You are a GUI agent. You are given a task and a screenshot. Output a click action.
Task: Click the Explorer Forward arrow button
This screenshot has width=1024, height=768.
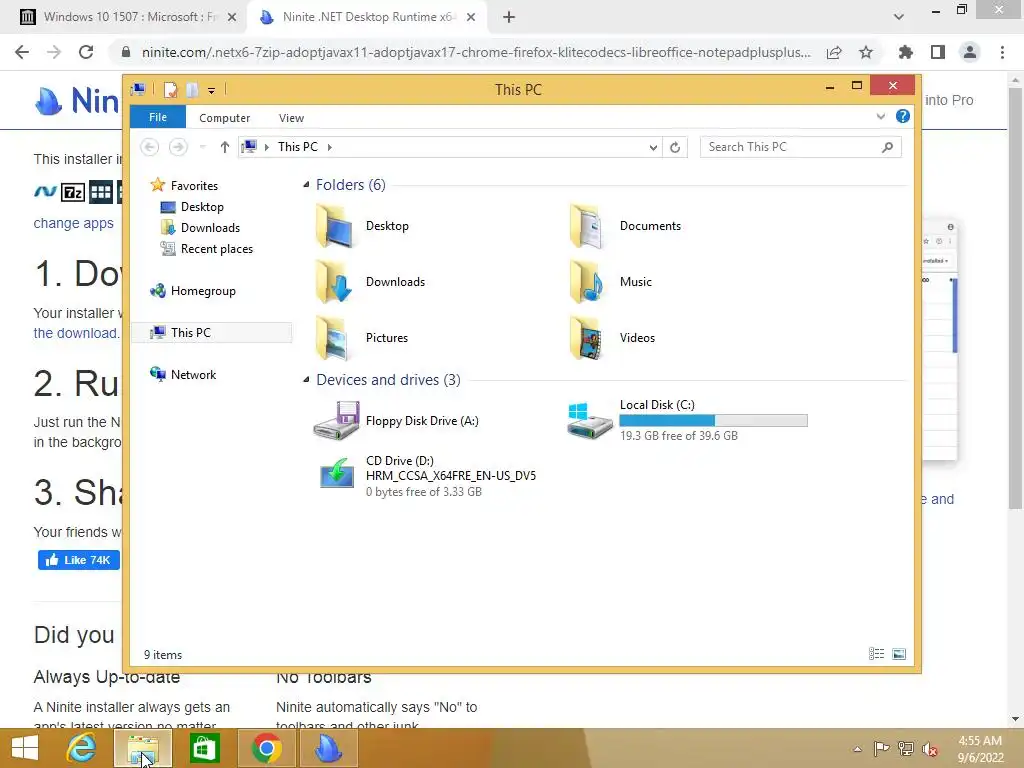click(x=178, y=147)
